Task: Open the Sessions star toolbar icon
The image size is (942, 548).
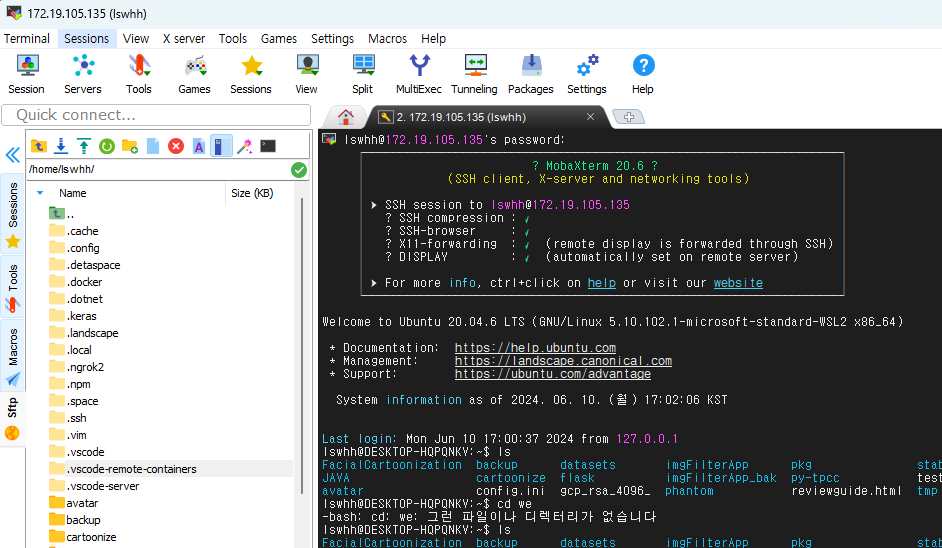Action: [x=251, y=74]
